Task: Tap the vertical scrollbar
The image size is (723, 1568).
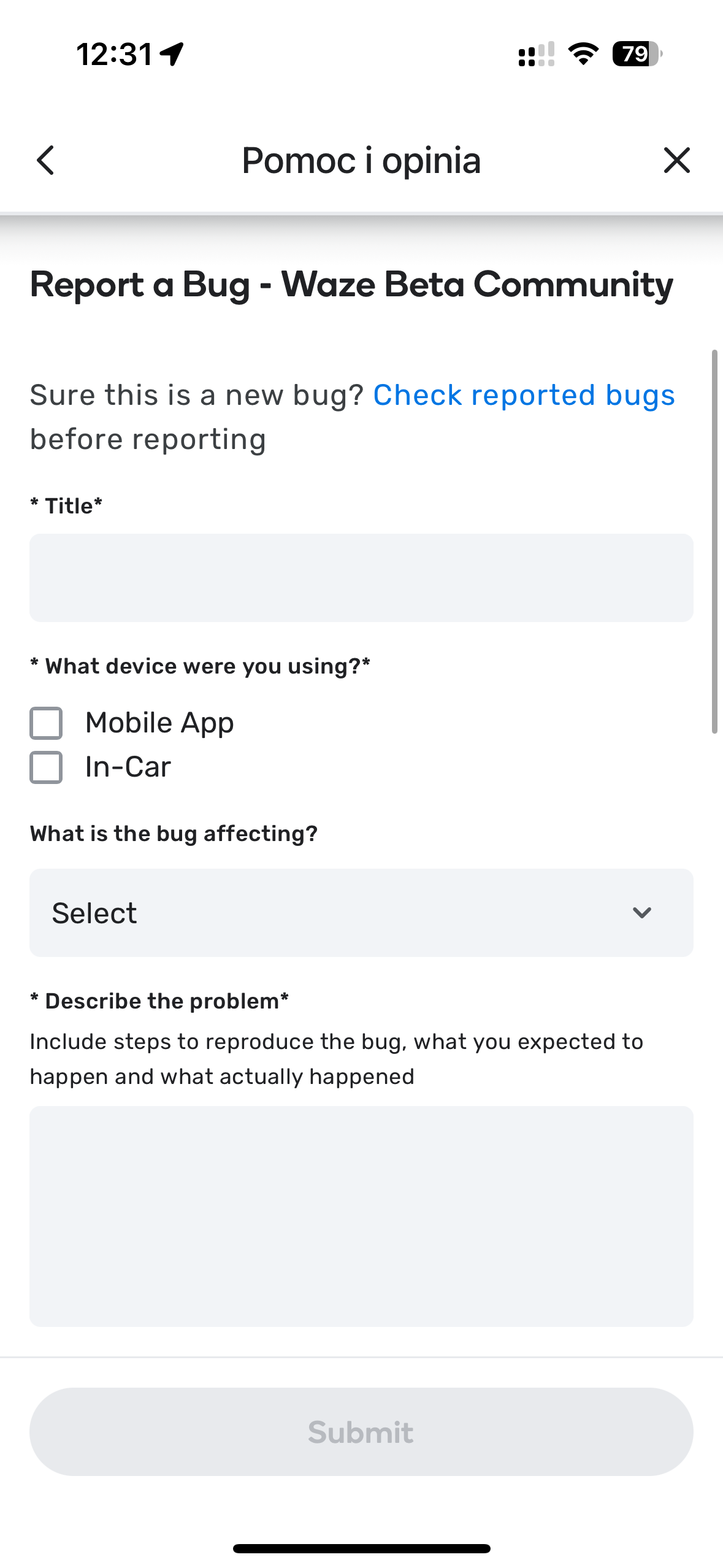Action: point(714,542)
